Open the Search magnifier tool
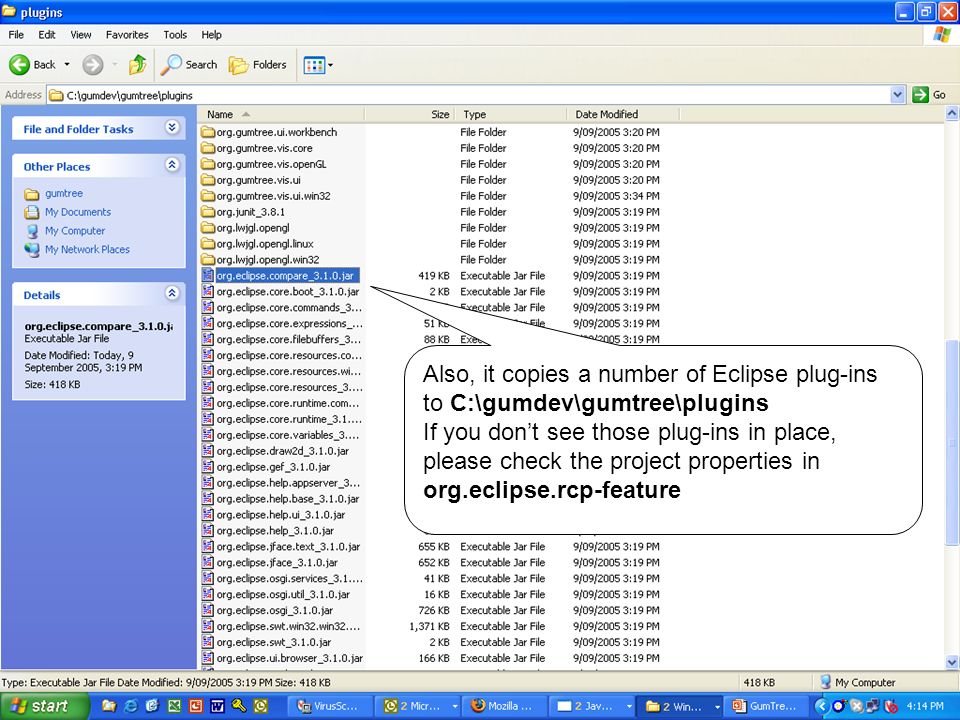 [x=189, y=64]
